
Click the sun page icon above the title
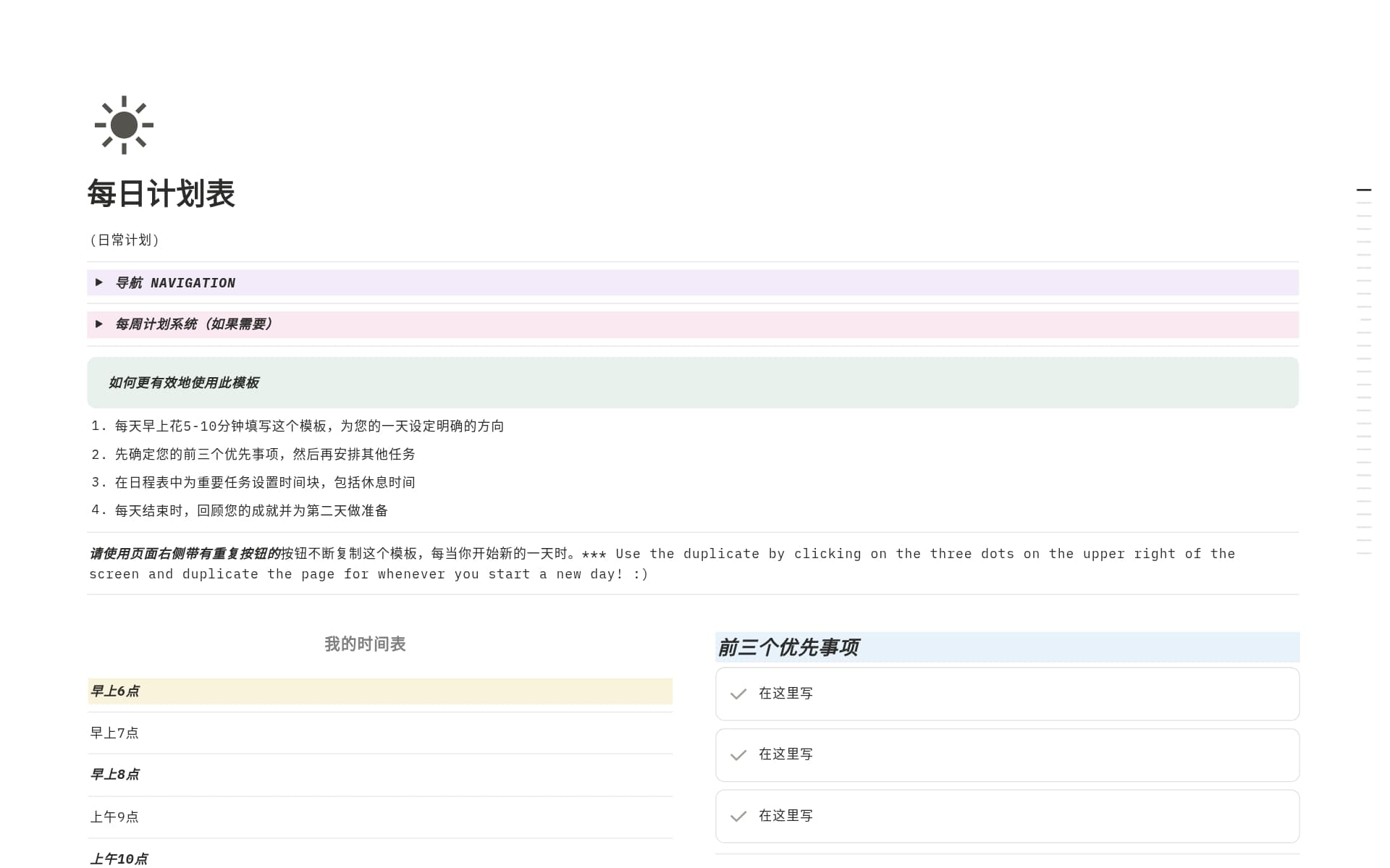coord(124,125)
